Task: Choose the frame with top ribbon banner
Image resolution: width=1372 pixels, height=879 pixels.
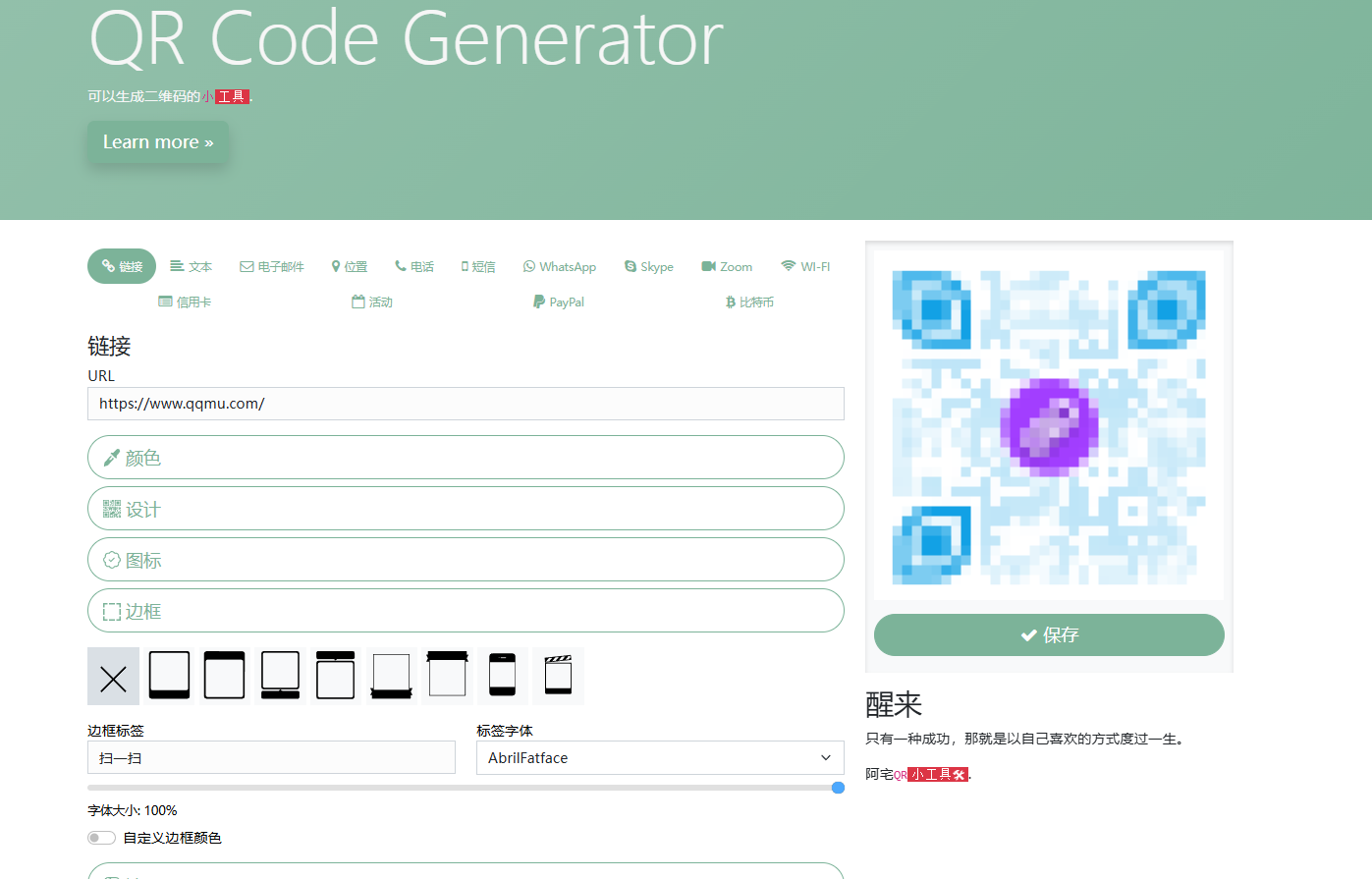Action: click(x=447, y=676)
